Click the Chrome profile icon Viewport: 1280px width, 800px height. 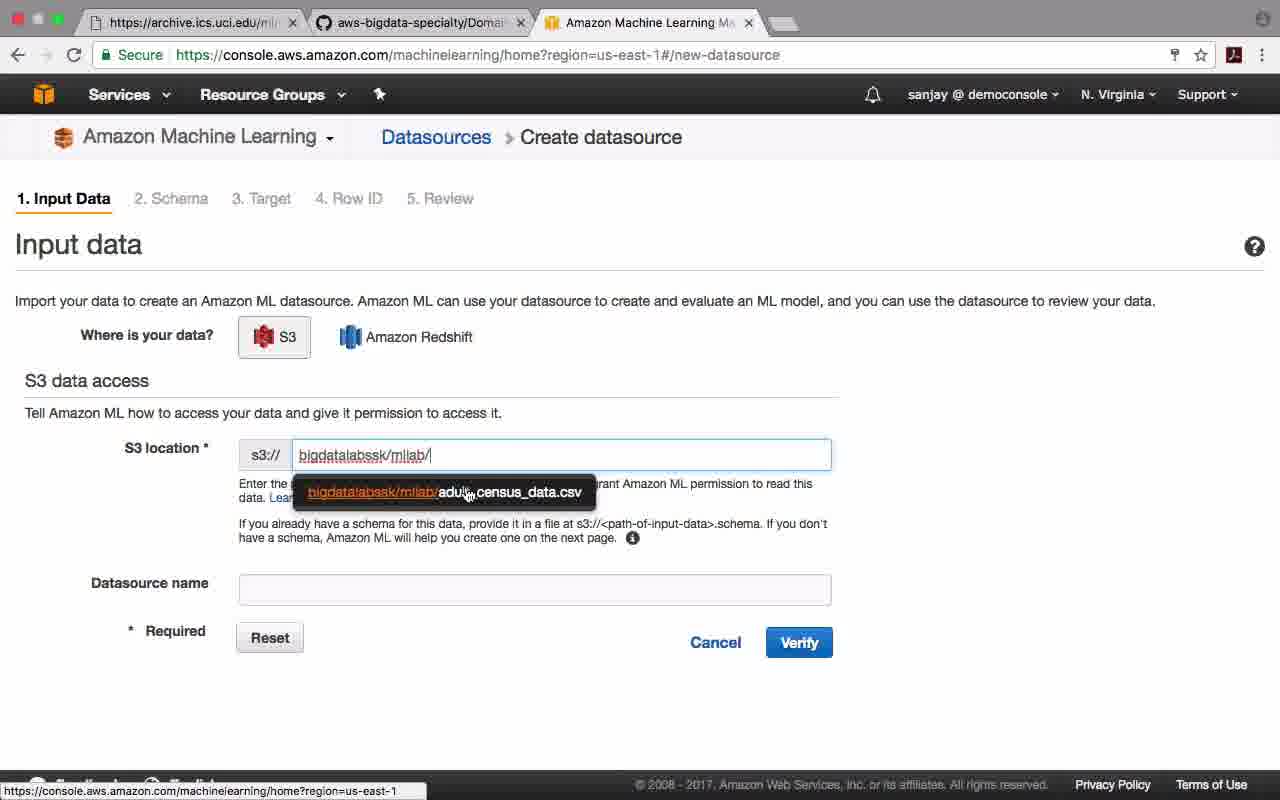click(1262, 19)
